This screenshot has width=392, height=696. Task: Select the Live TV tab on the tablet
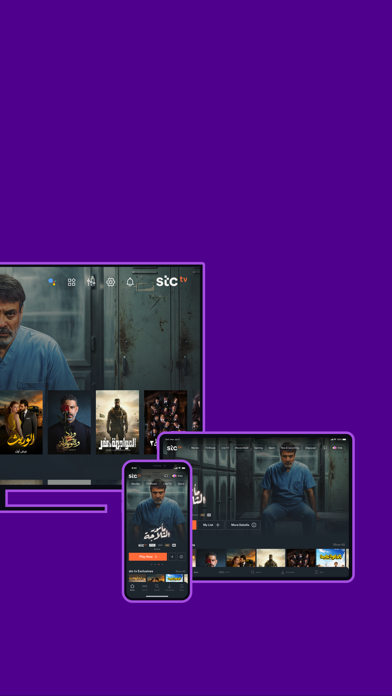(225, 448)
